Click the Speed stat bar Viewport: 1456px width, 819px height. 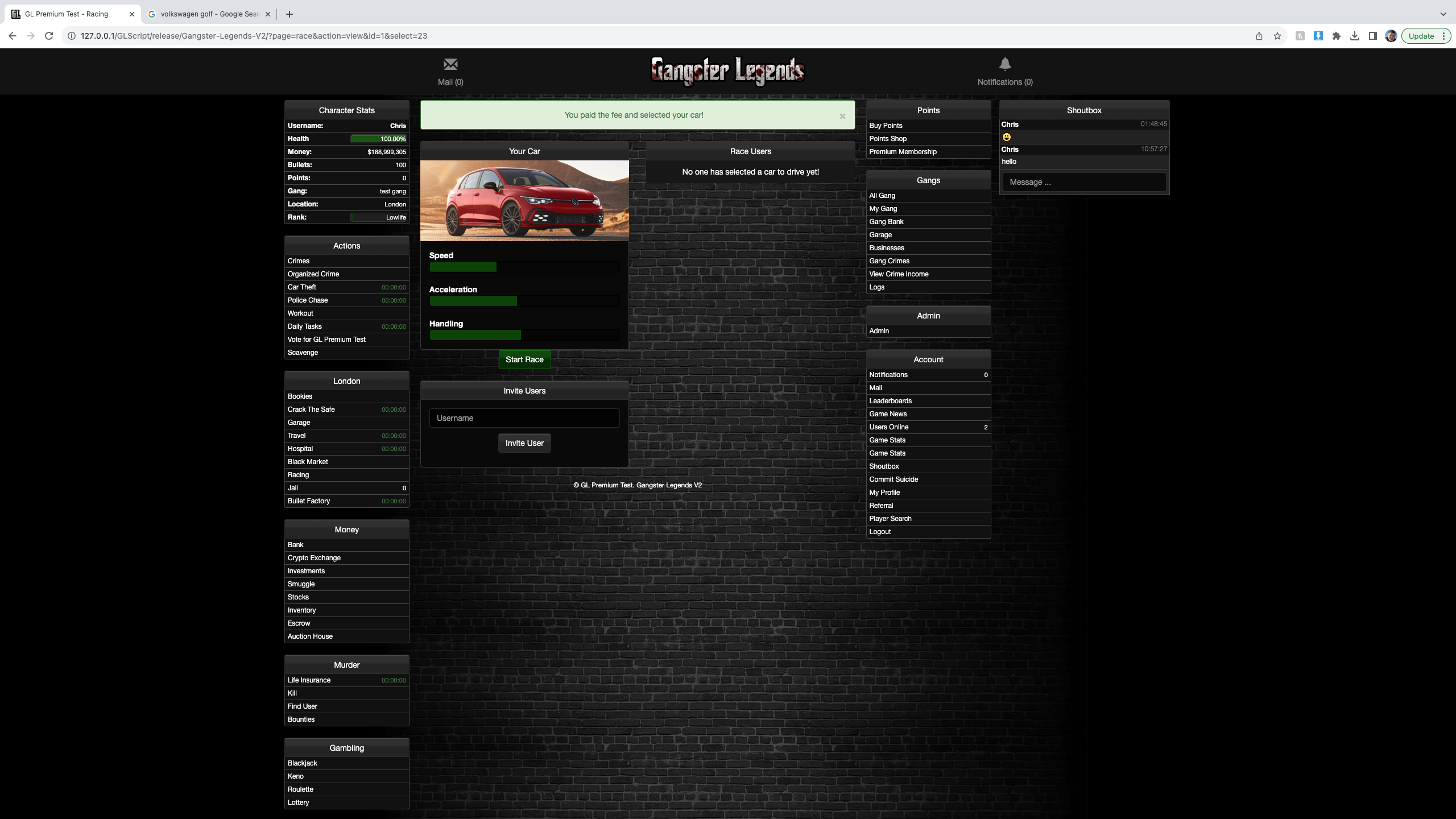tap(524, 267)
